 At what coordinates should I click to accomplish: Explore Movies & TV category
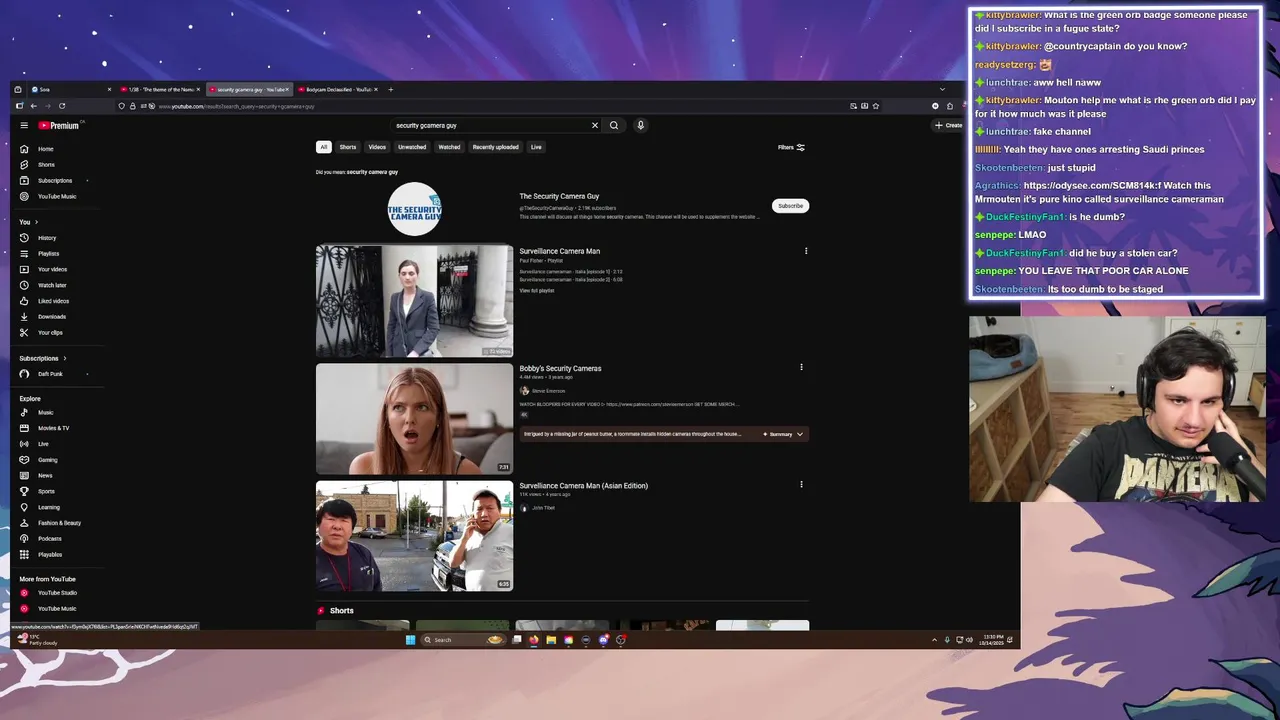coord(52,428)
